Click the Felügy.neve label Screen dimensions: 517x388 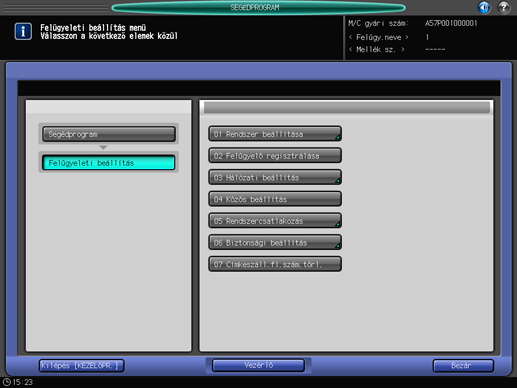pyautogui.click(x=378, y=37)
